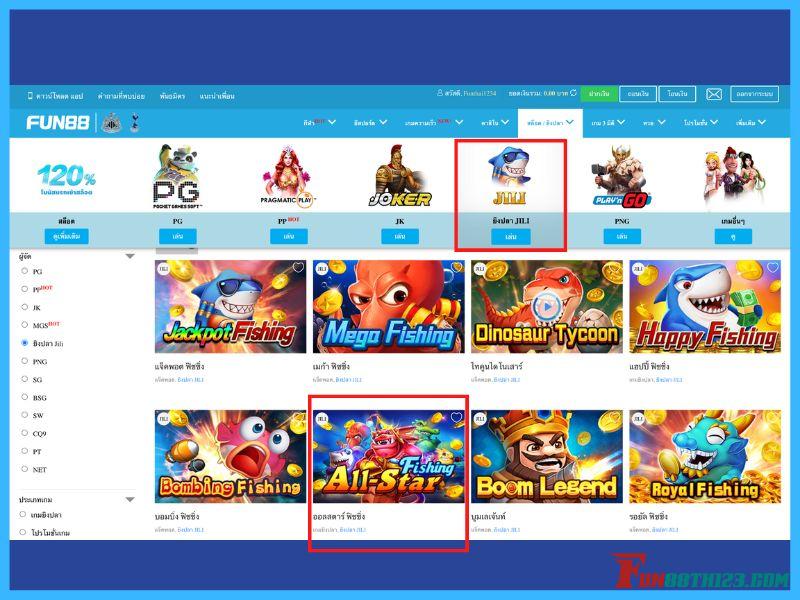This screenshot has width=800, height=600.
Task: Click the play button under PP
Action: 289,236
